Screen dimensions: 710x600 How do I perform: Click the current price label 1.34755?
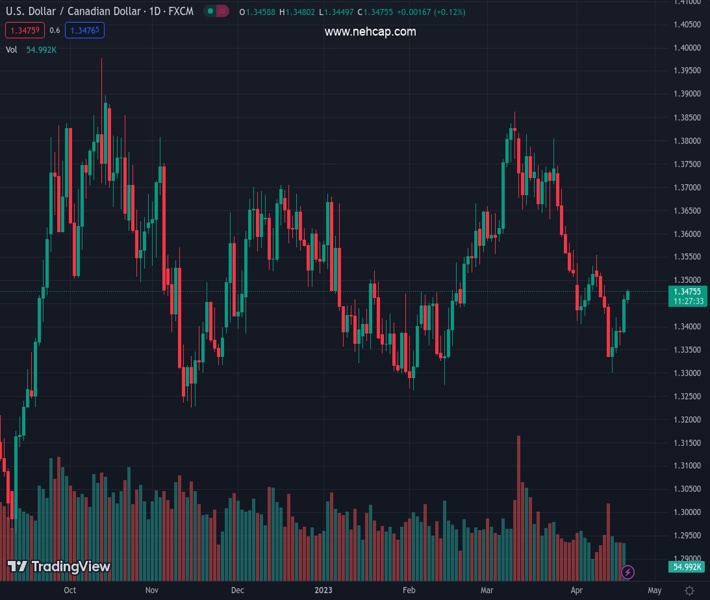(688, 290)
